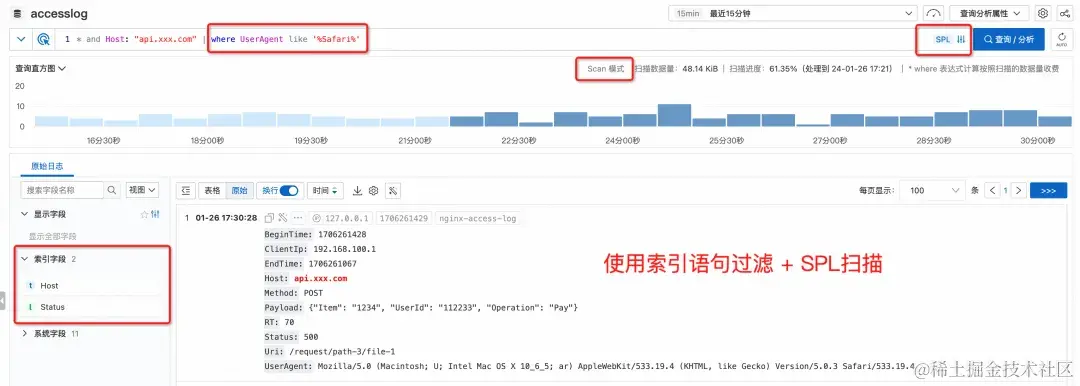
Task: Click the nginx-access-log topic tag
Action: tap(476, 218)
